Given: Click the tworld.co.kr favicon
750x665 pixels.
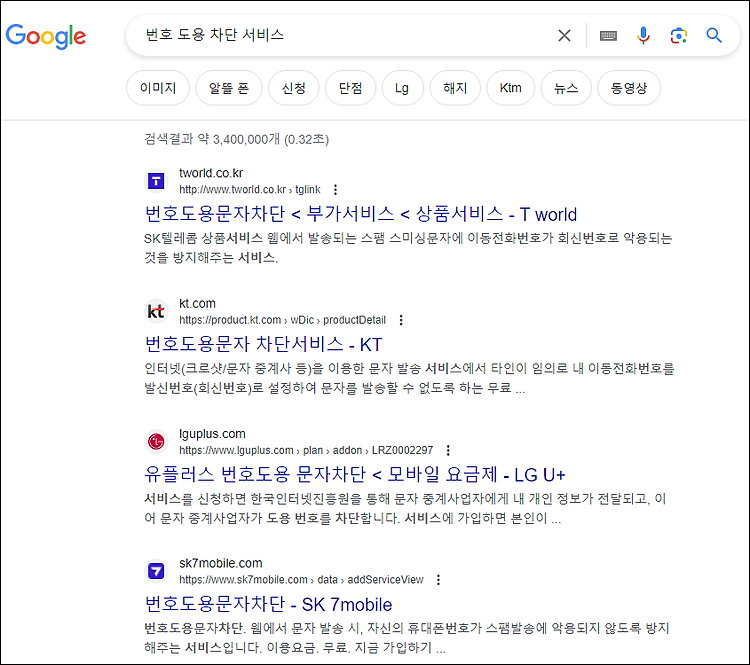Looking at the screenshot, I should click(x=156, y=181).
